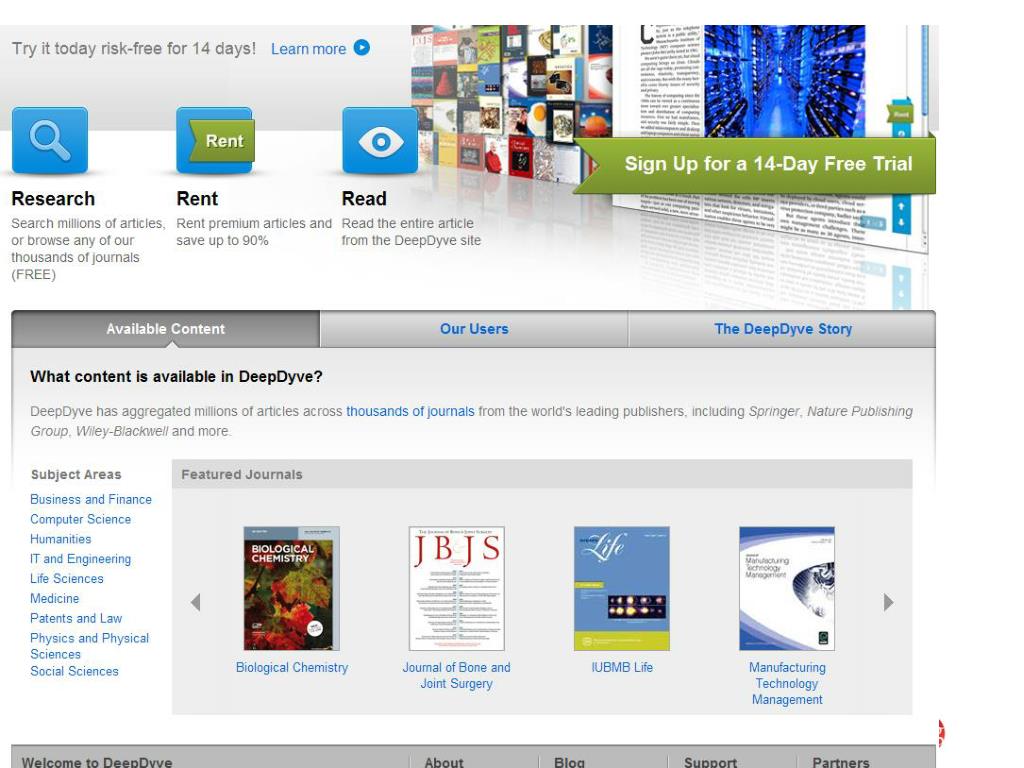Click the Research heading
The height and width of the screenshot is (768, 1024).
point(53,199)
